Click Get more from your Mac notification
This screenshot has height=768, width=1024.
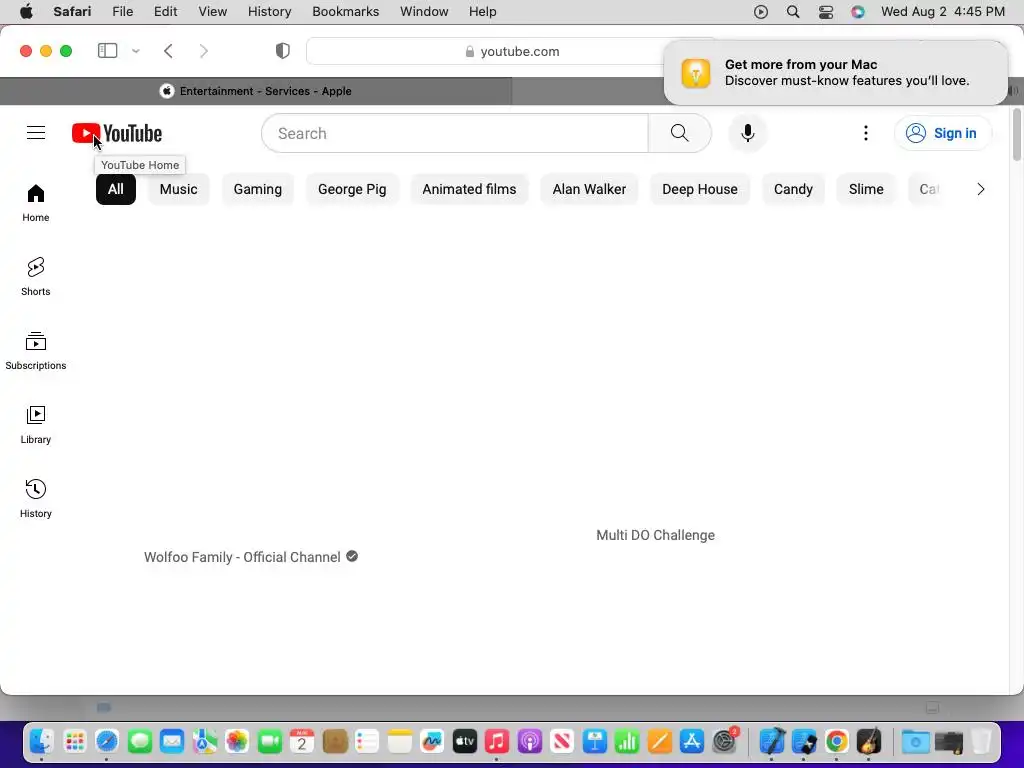coord(836,72)
